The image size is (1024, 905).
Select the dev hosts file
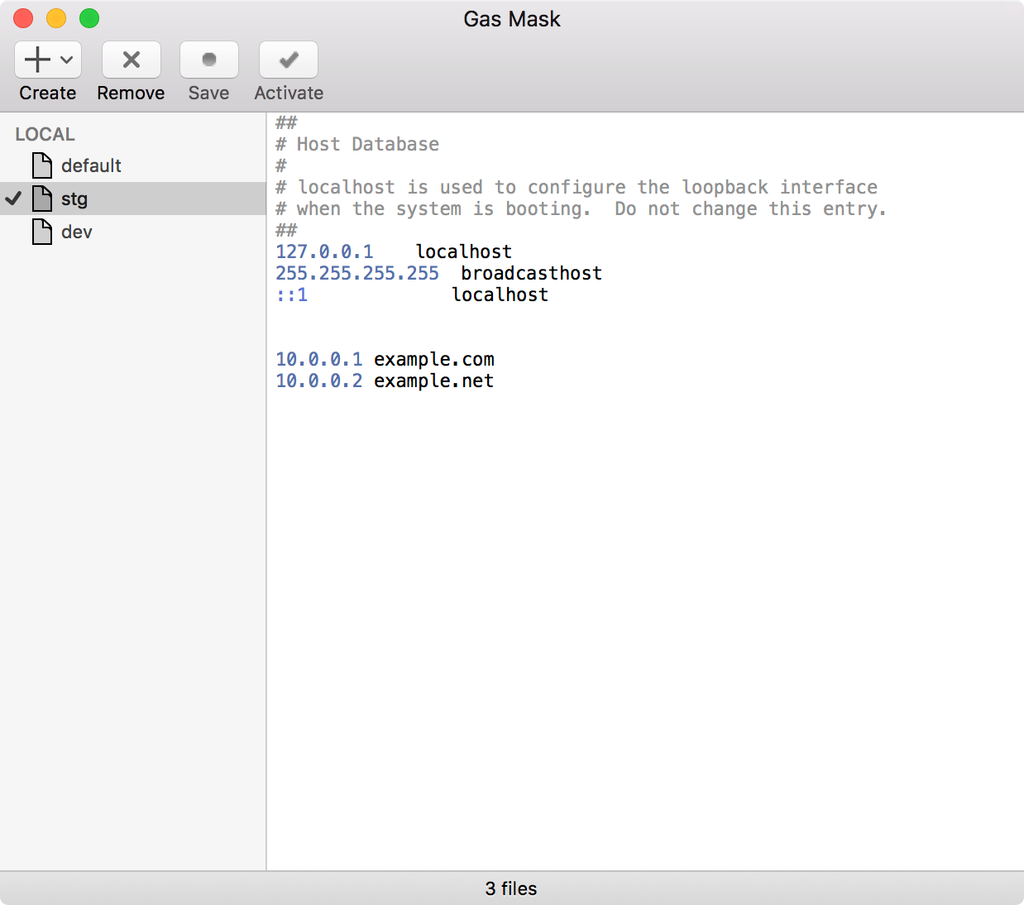(133, 232)
